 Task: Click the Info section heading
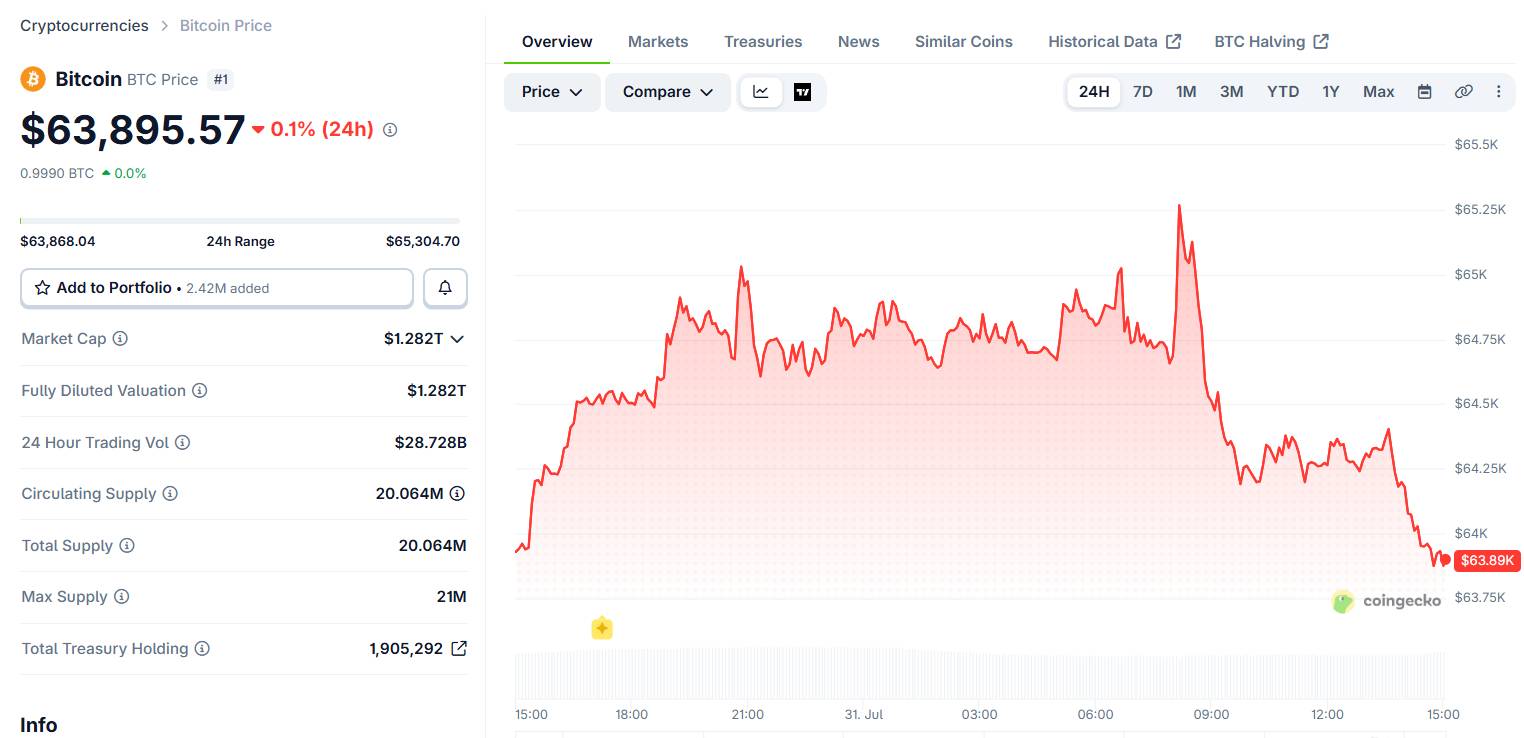pos(39,725)
